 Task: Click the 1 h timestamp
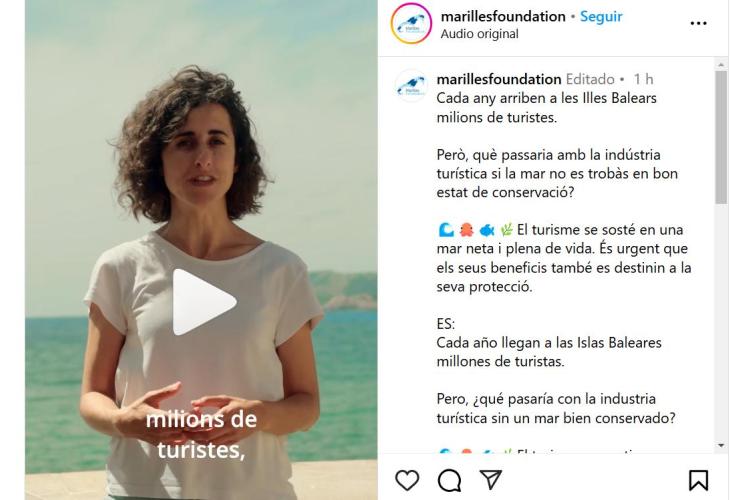tap(643, 79)
